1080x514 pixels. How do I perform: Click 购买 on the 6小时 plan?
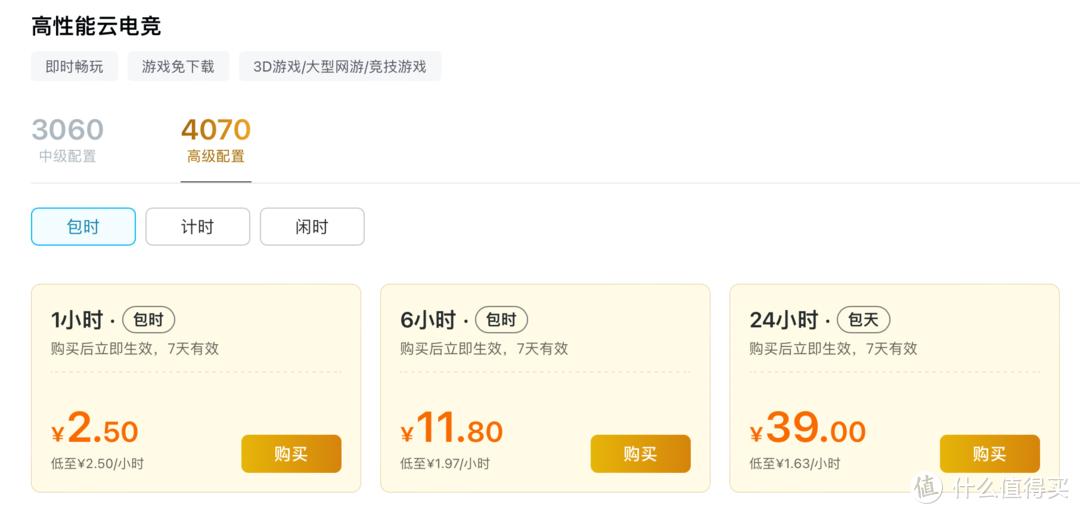coord(640,454)
